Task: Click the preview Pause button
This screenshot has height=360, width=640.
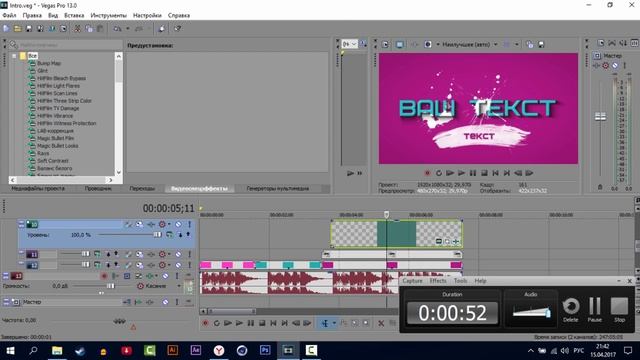Action: (x=473, y=173)
